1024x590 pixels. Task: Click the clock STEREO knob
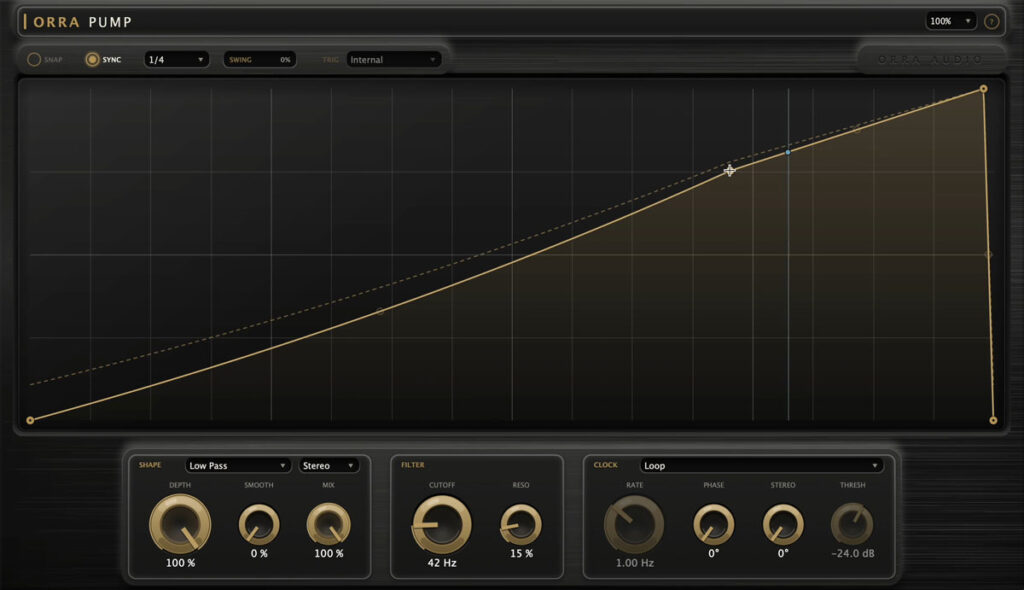pyautogui.click(x=783, y=525)
